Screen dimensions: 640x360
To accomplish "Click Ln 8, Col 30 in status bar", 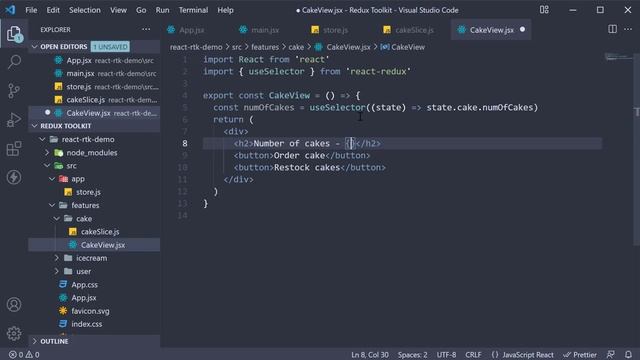I will [x=370, y=355].
